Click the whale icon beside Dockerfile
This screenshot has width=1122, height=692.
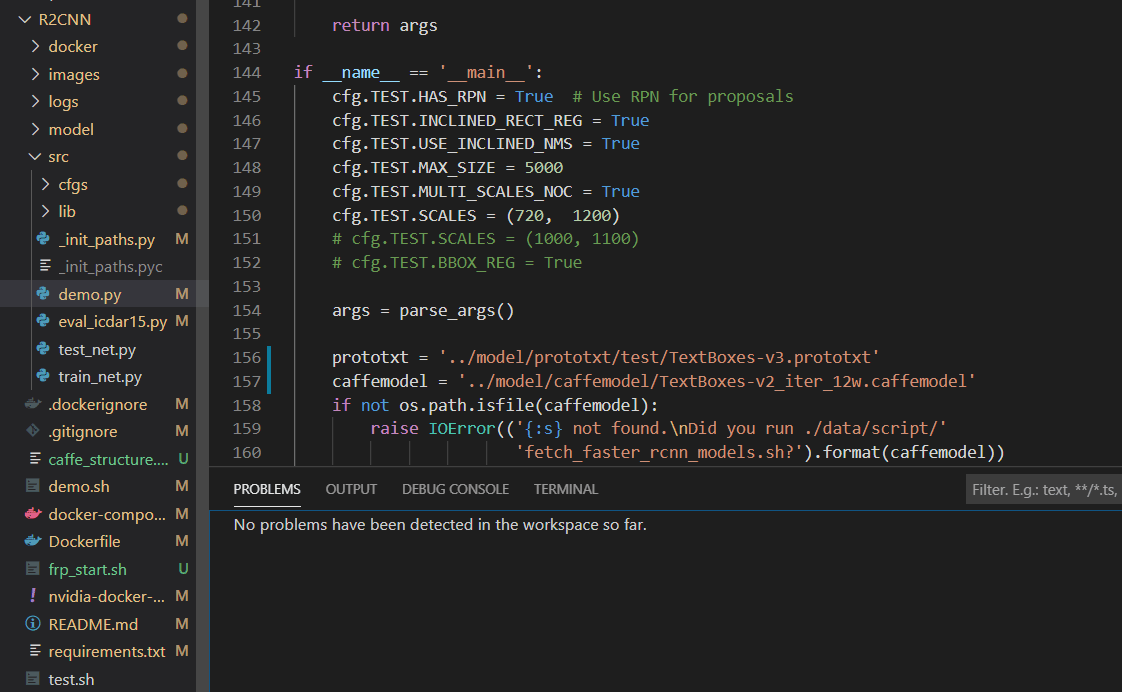pos(33,542)
